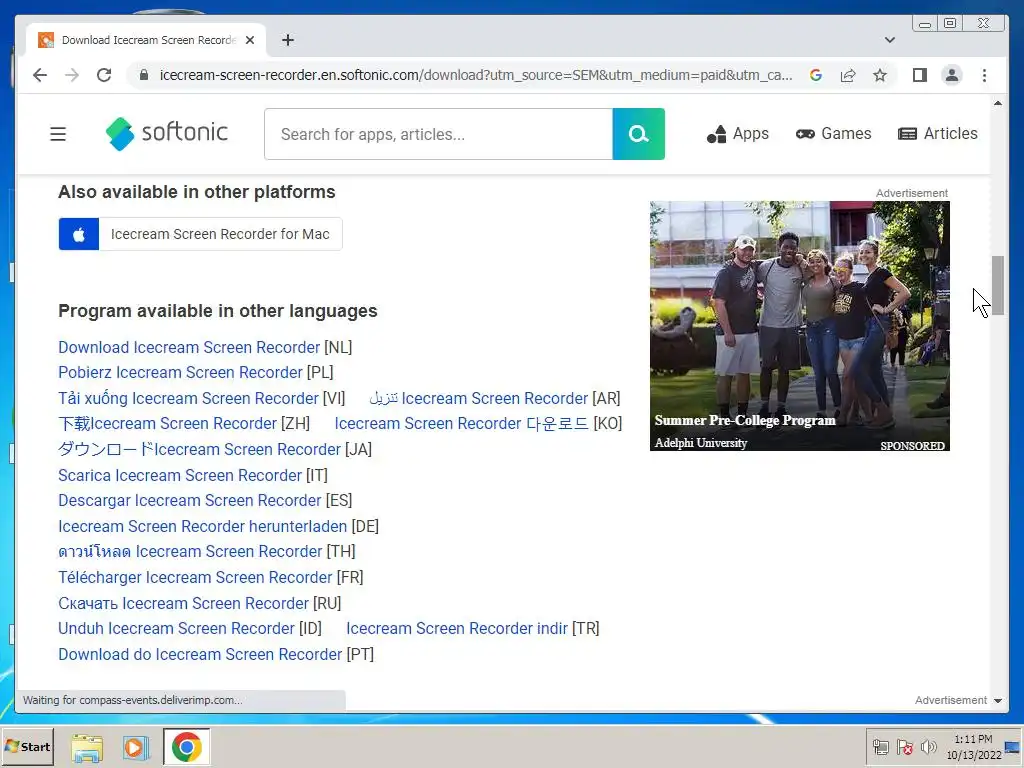Open the Games navigation item
1024x768 pixels.
point(833,134)
